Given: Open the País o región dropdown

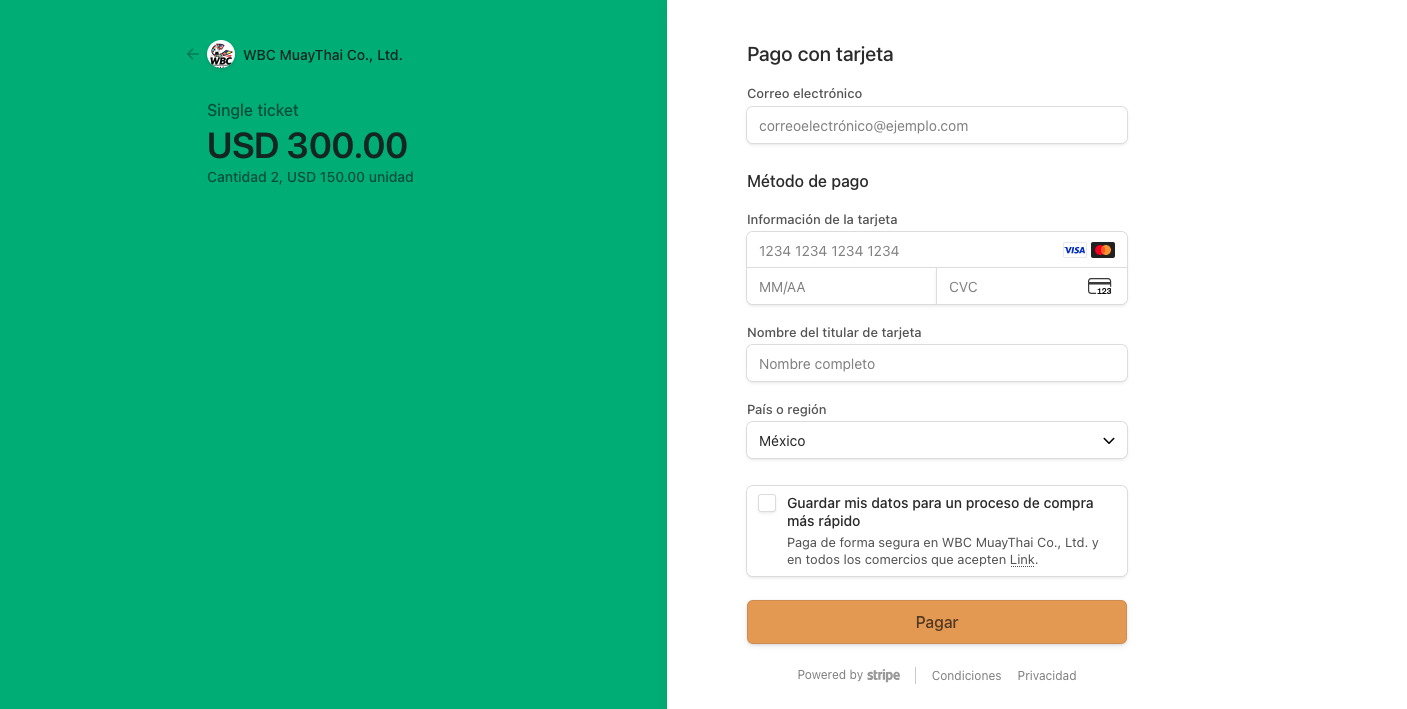Looking at the screenshot, I should click(937, 441).
